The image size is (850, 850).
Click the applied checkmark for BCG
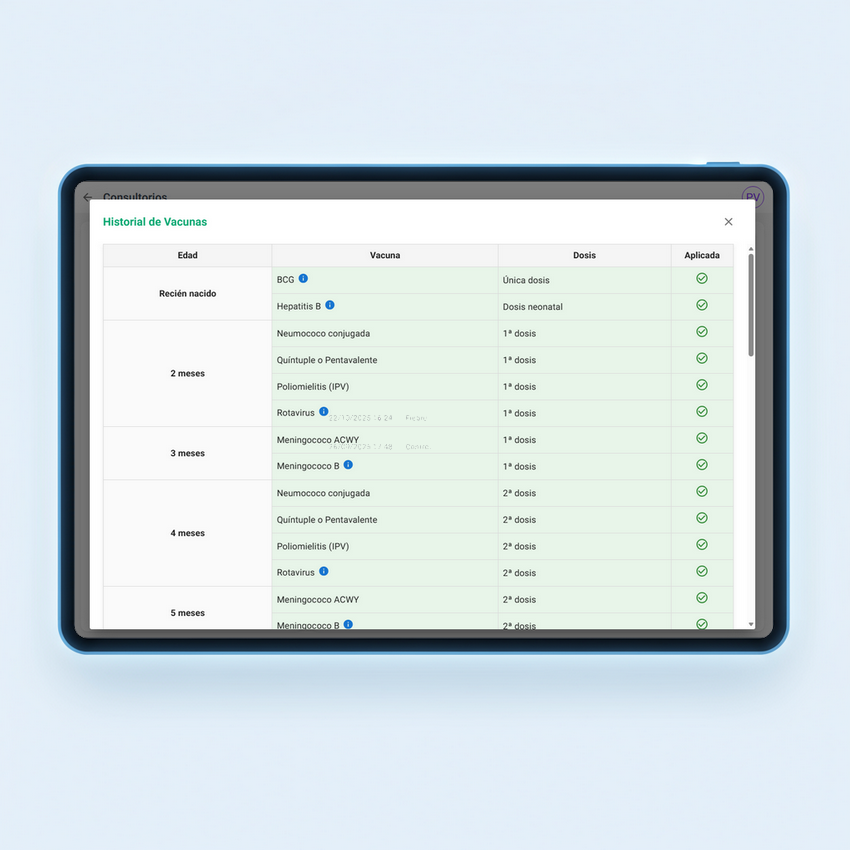point(701,279)
